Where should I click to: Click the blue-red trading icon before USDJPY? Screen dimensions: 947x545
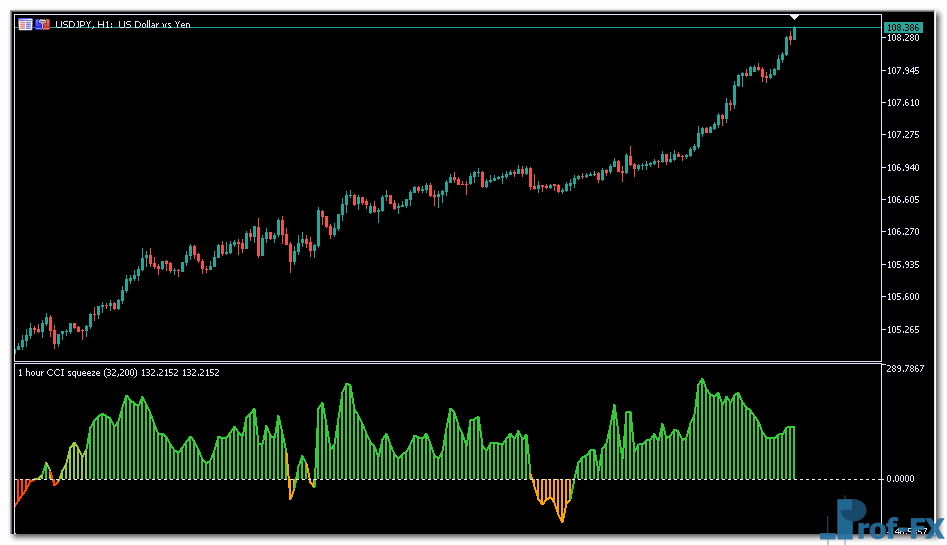coord(43,25)
